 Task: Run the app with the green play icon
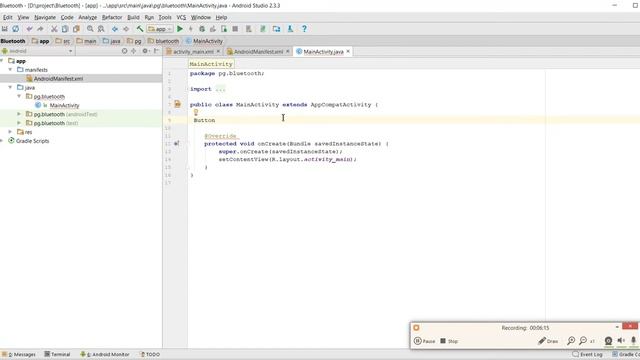pyautogui.click(x=180, y=29)
